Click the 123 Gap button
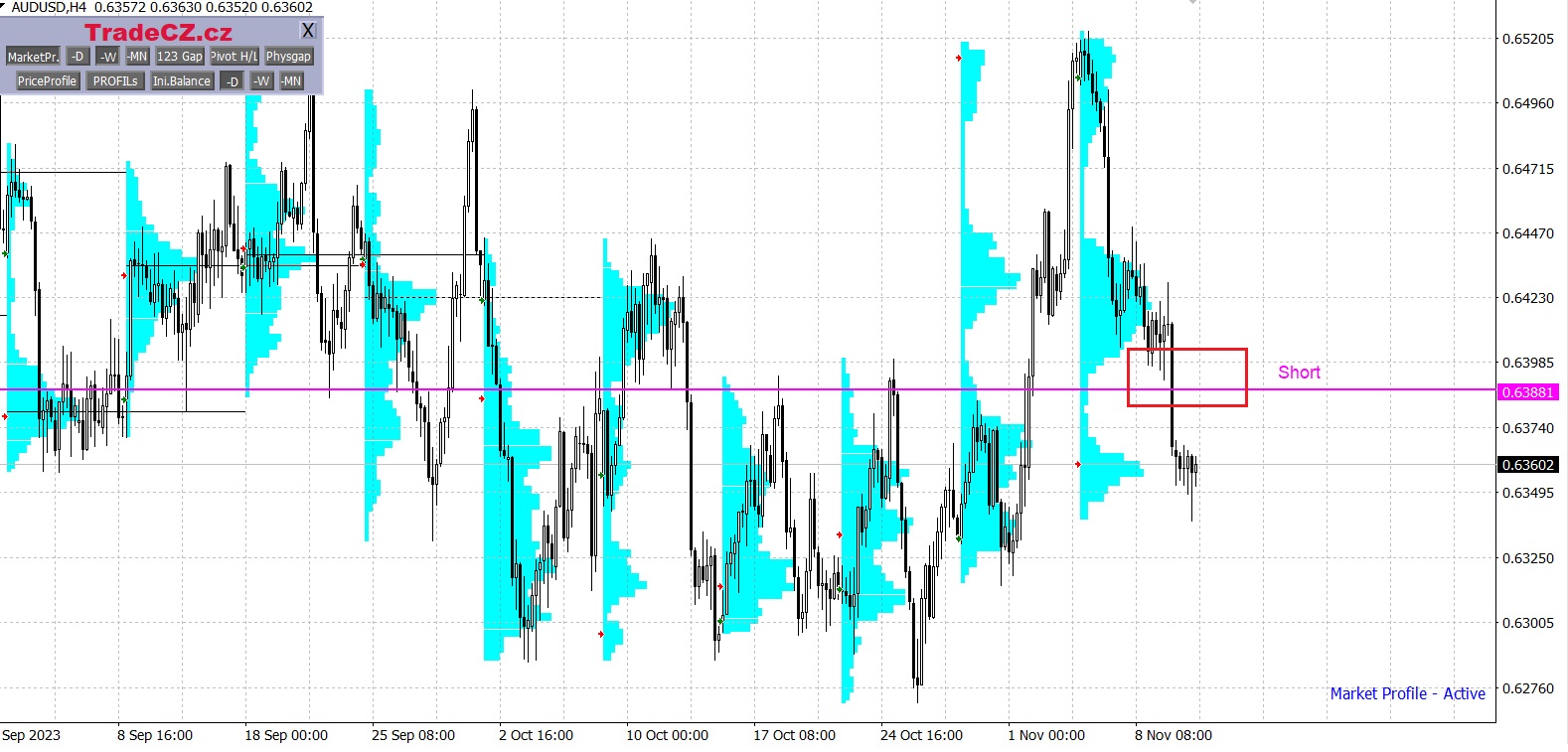The width and height of the screenshot is (1568, 752). pyautogui.click(x=180, y=57)
